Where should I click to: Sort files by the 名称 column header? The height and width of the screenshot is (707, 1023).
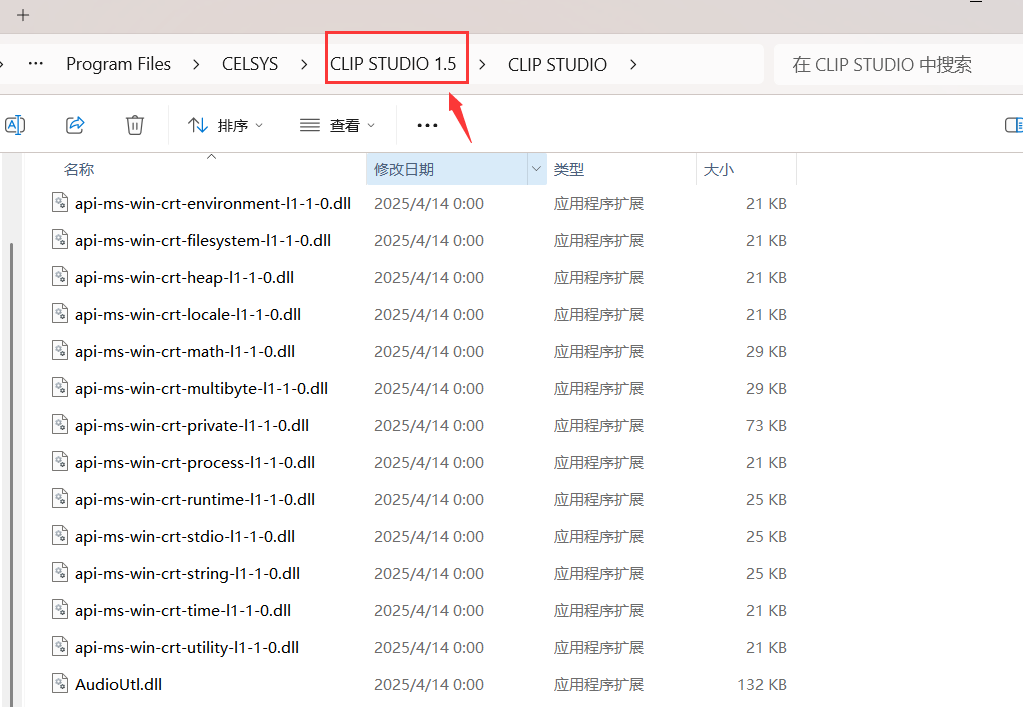78,168
